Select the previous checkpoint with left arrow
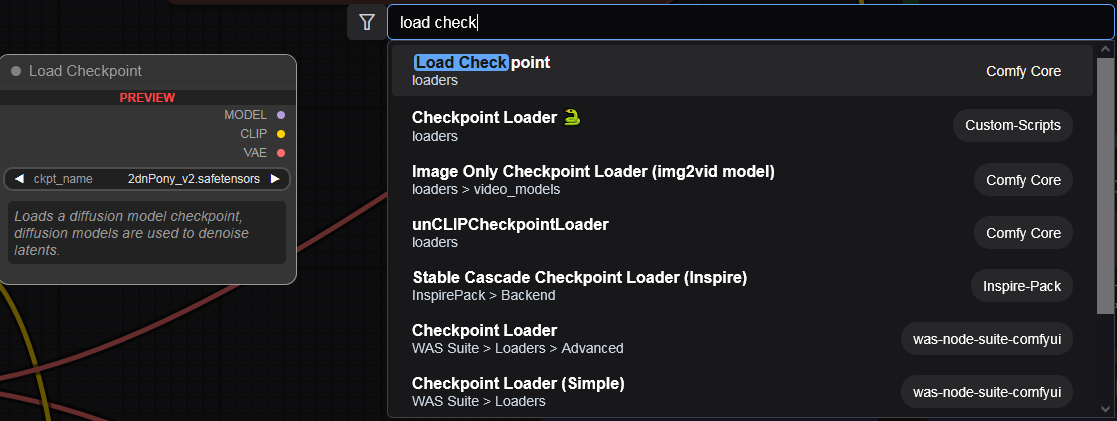Screen dimensions: 1117x421 tap(19, 179)
